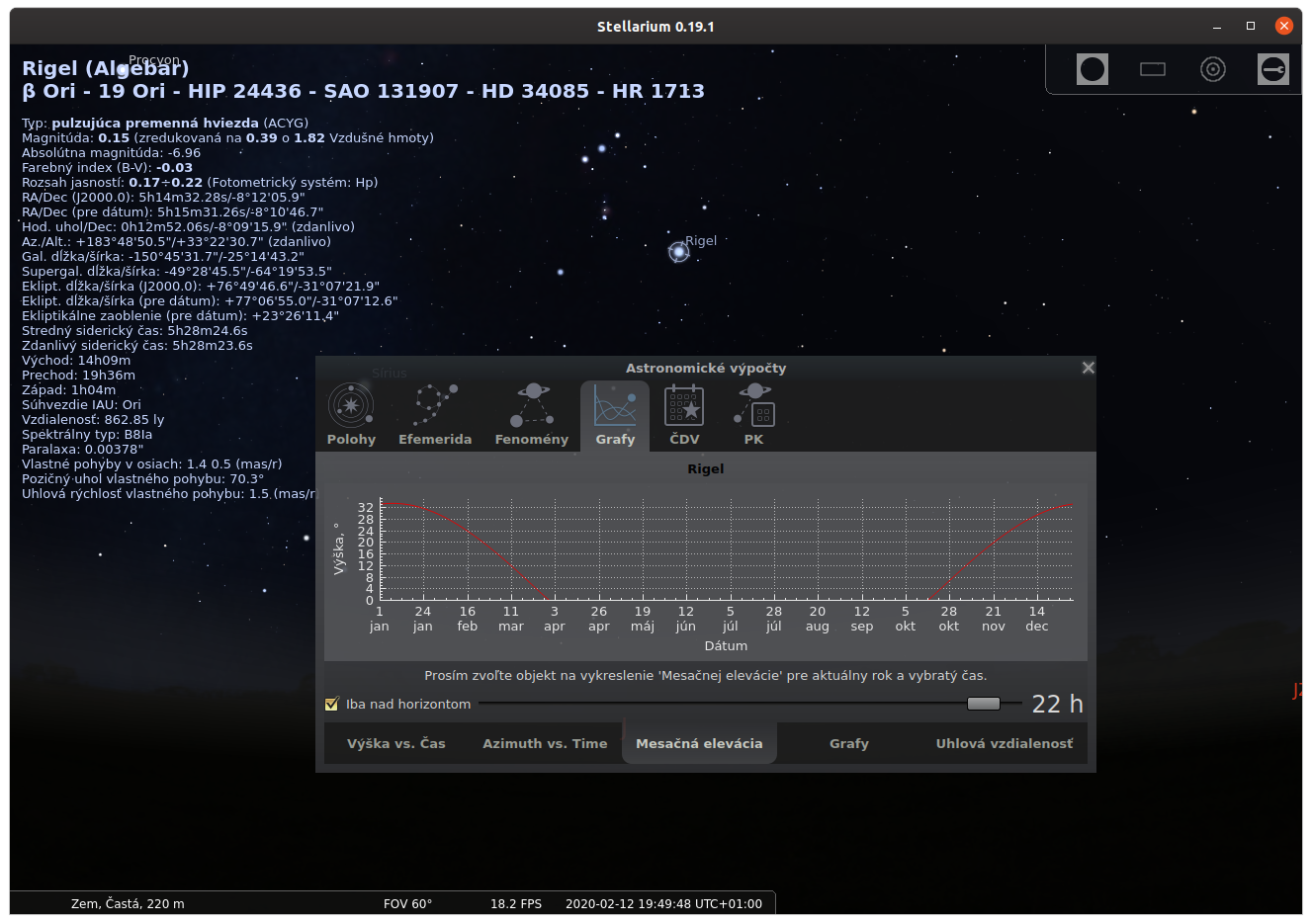This screenshot has height=924, width=1312.
Task: Click the 'FOV 60°' status entry
Action: click(407, 903)
